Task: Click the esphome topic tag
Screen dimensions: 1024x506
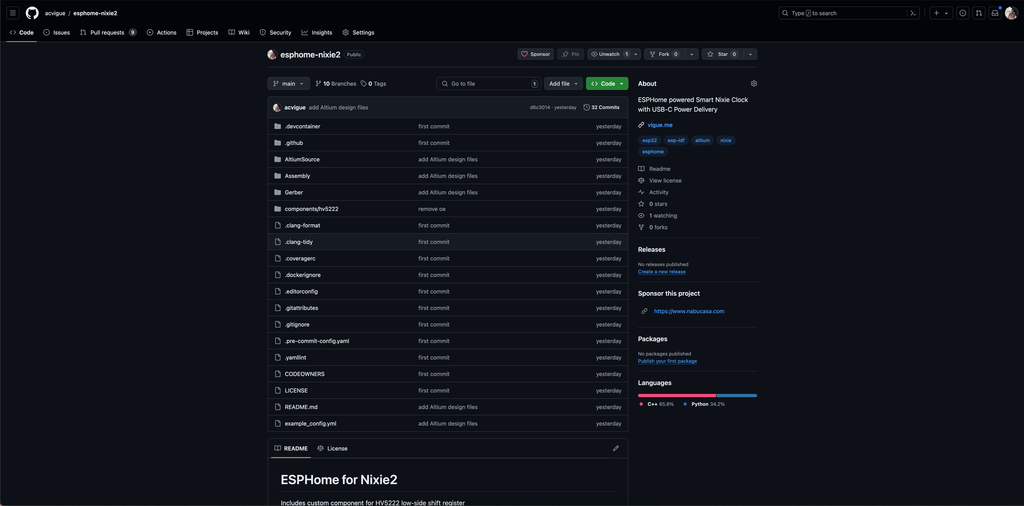Action: tap(653, 151)
